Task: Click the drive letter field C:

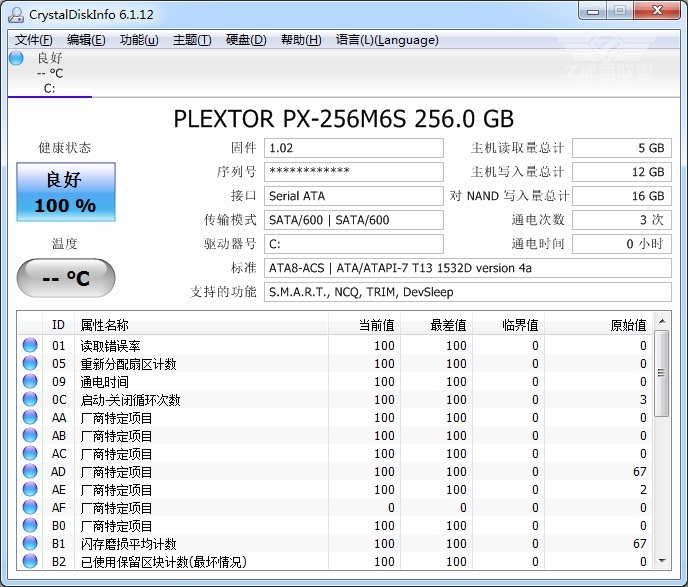Action: click(x=354, y=244)
